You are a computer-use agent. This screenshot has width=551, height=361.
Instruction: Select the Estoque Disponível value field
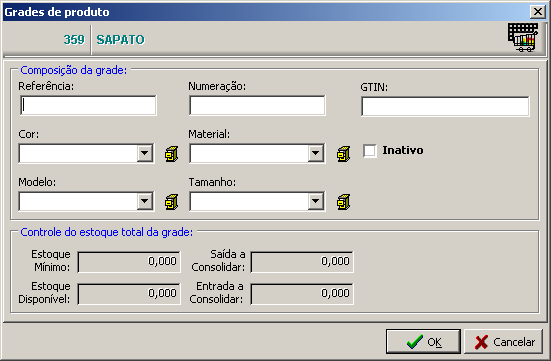[x=129, y=294]
